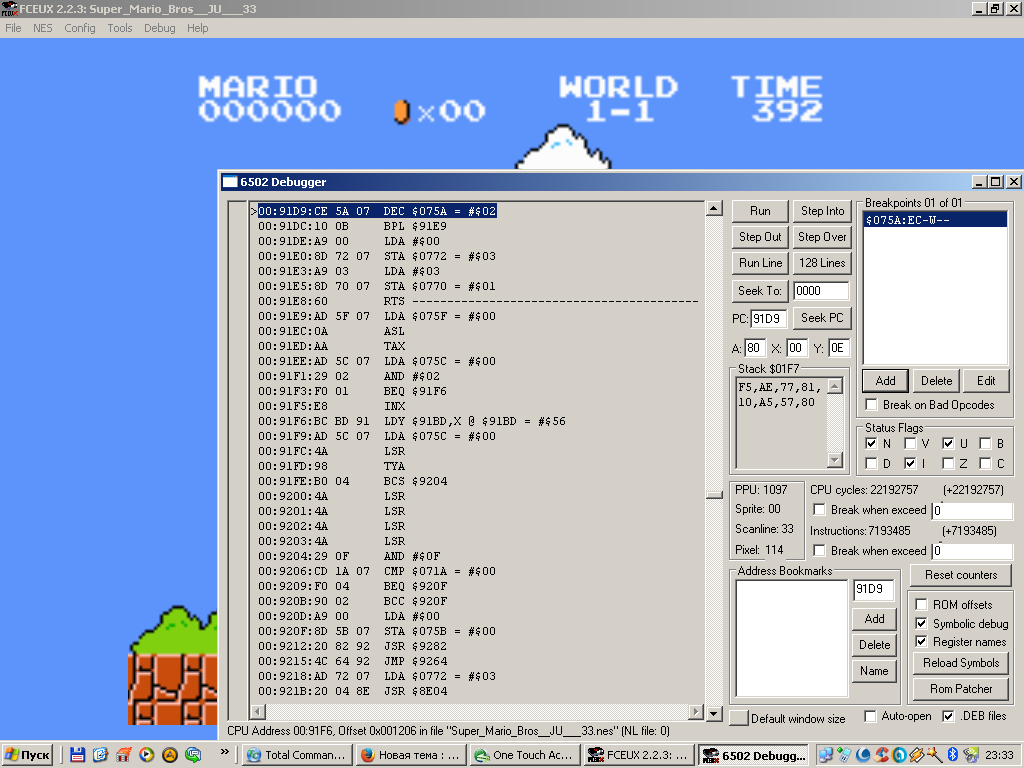Click the Run Line button
The height and width of the screenshot is (768, 1024).
760,263
